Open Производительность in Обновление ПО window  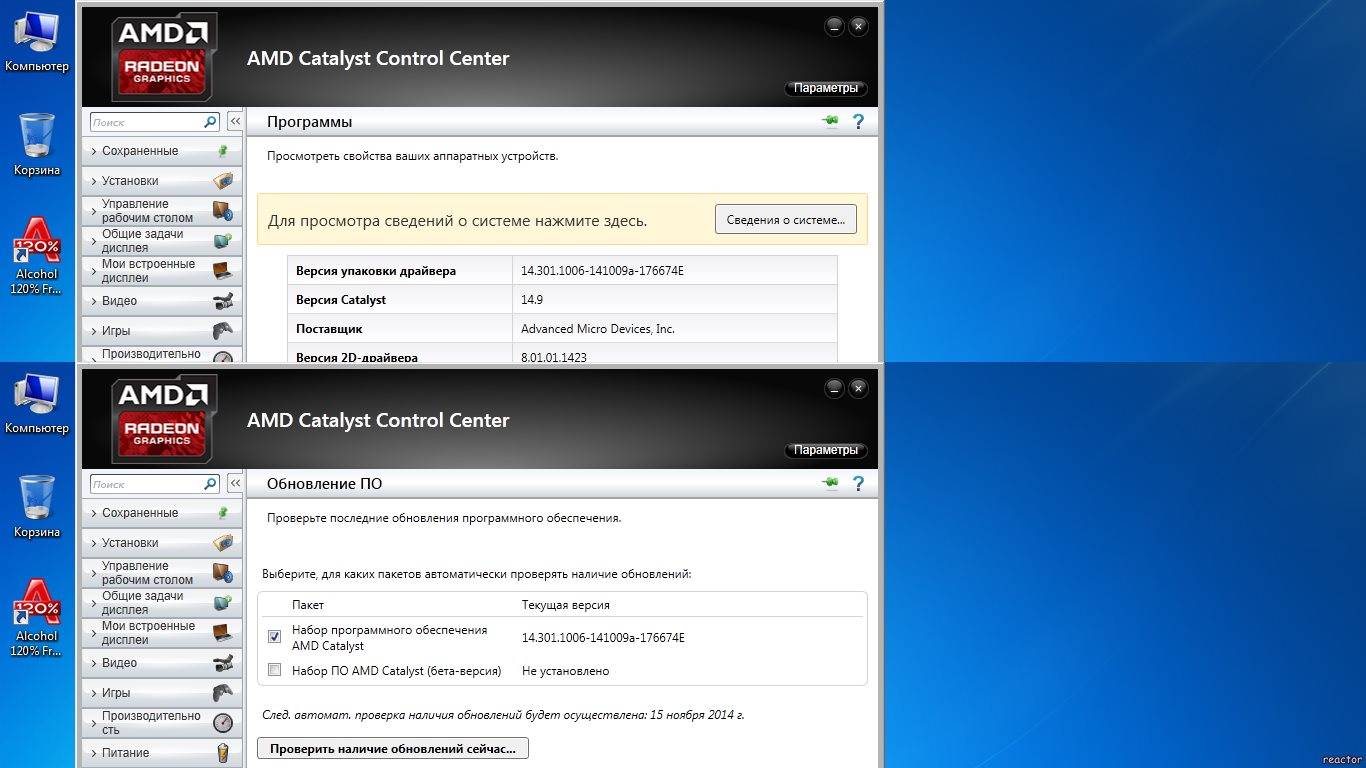(x=162, y=723)
